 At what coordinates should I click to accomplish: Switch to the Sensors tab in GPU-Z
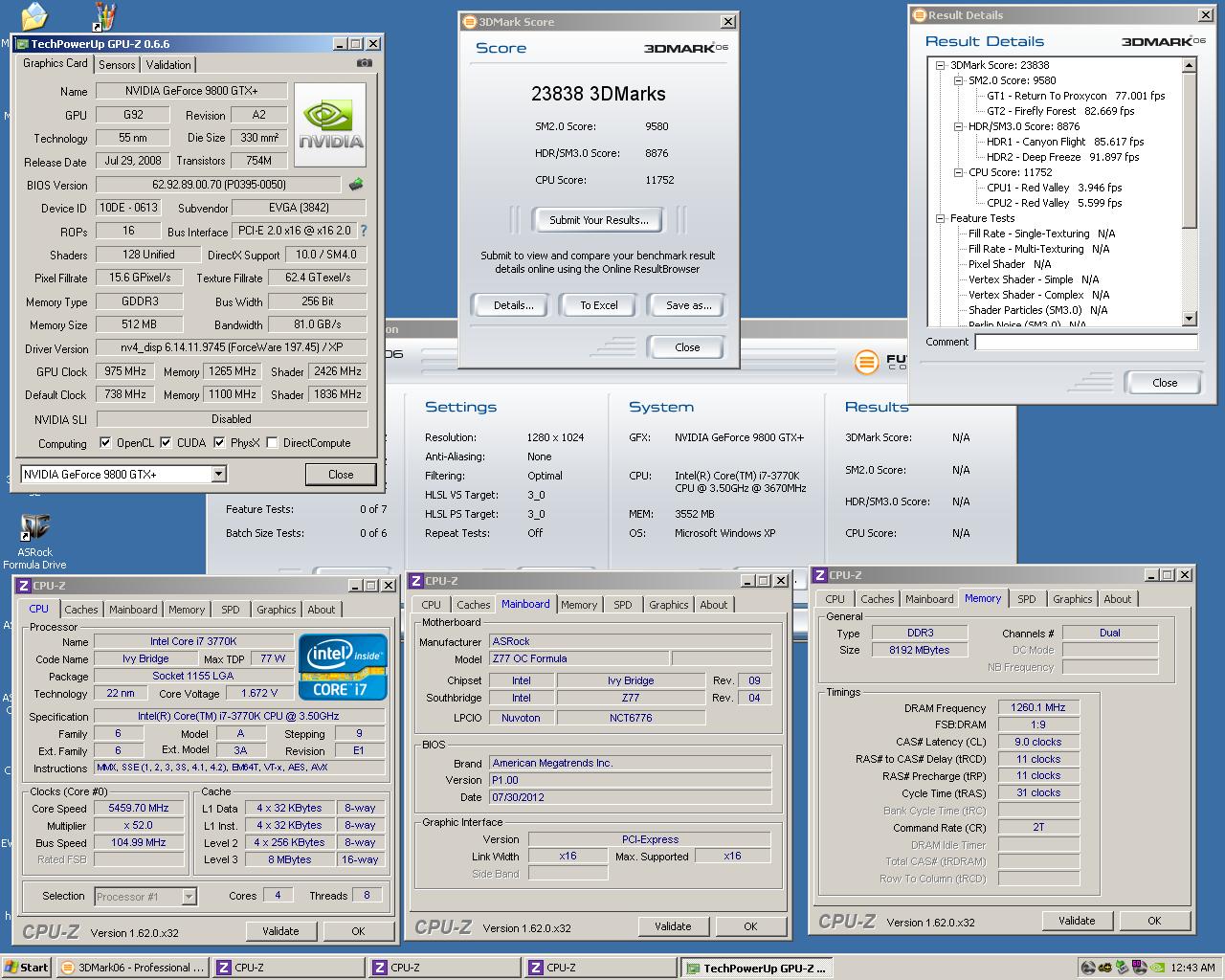(117, 65)
